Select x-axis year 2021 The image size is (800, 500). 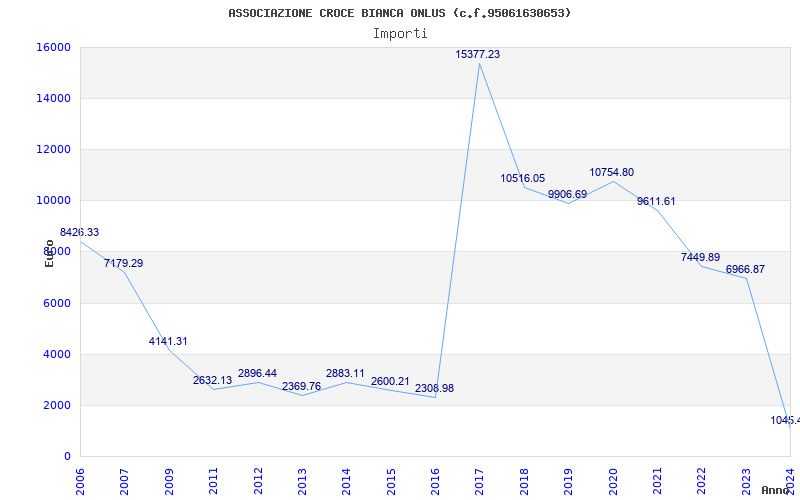[657, 481]
